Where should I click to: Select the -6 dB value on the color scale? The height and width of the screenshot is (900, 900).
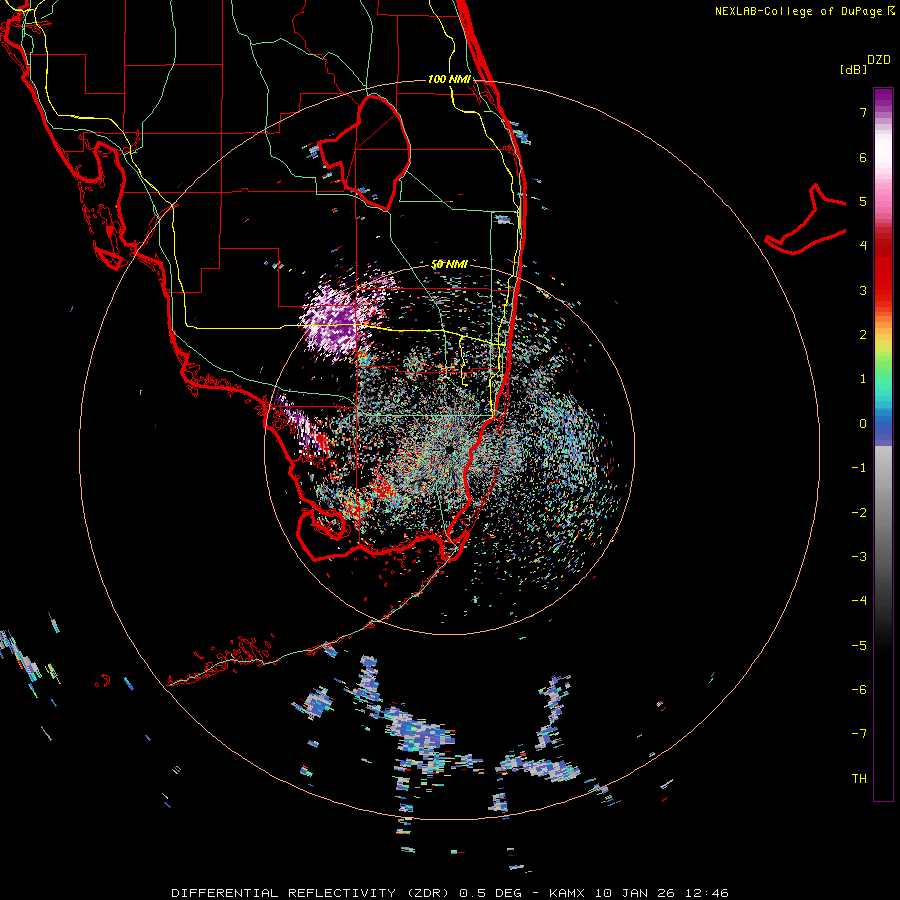pyautogui.click(x=859, y=690)
